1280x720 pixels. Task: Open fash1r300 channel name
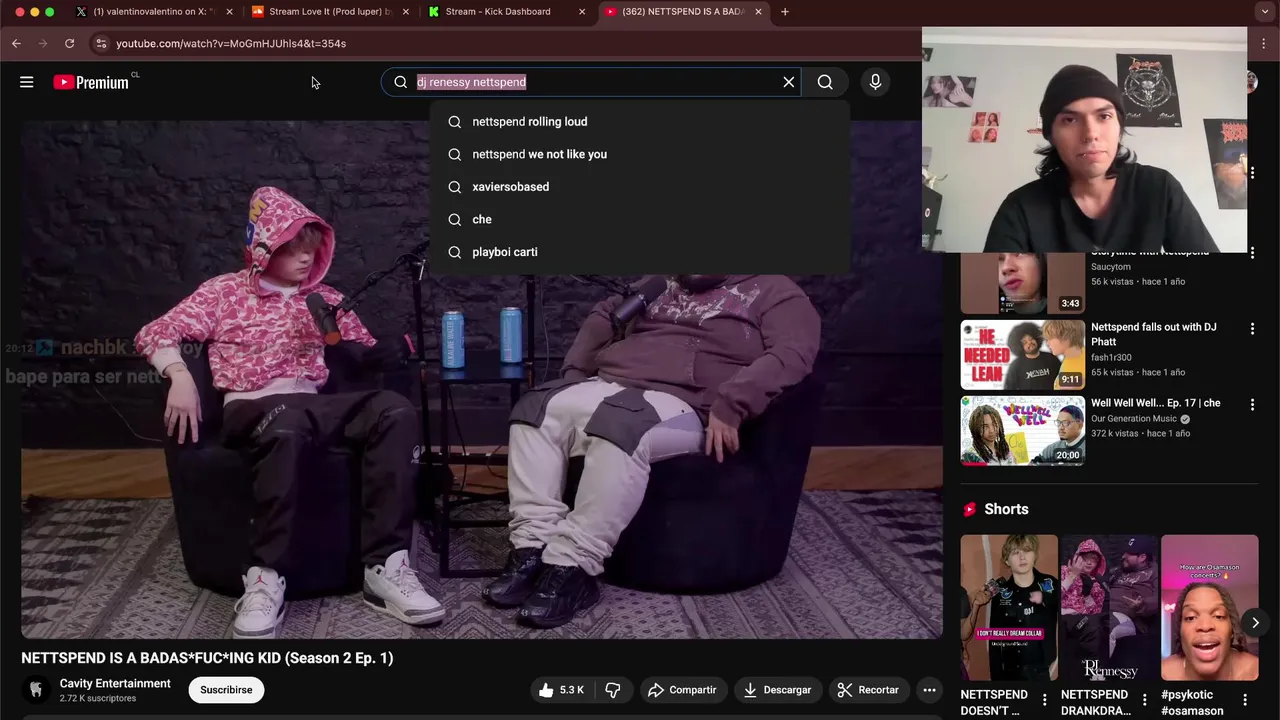(x=1111, y=357)
